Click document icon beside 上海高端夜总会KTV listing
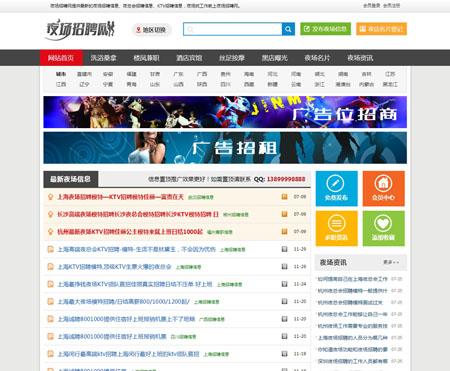Image resolution: width=450 pixels, height=371 pixels. 50,249
